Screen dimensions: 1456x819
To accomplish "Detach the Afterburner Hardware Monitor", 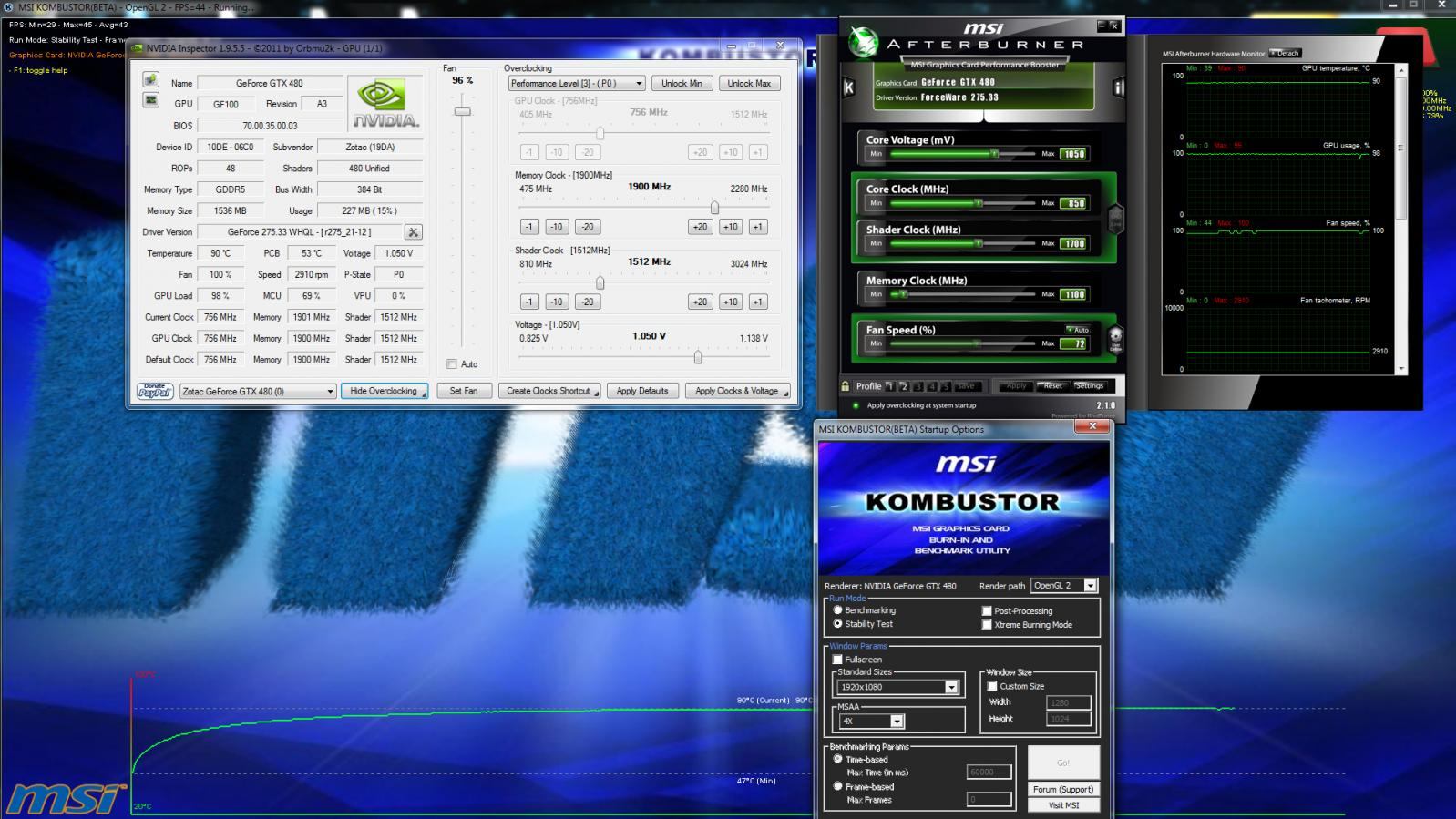I will pyautogui.click(x=1286, y=53).
